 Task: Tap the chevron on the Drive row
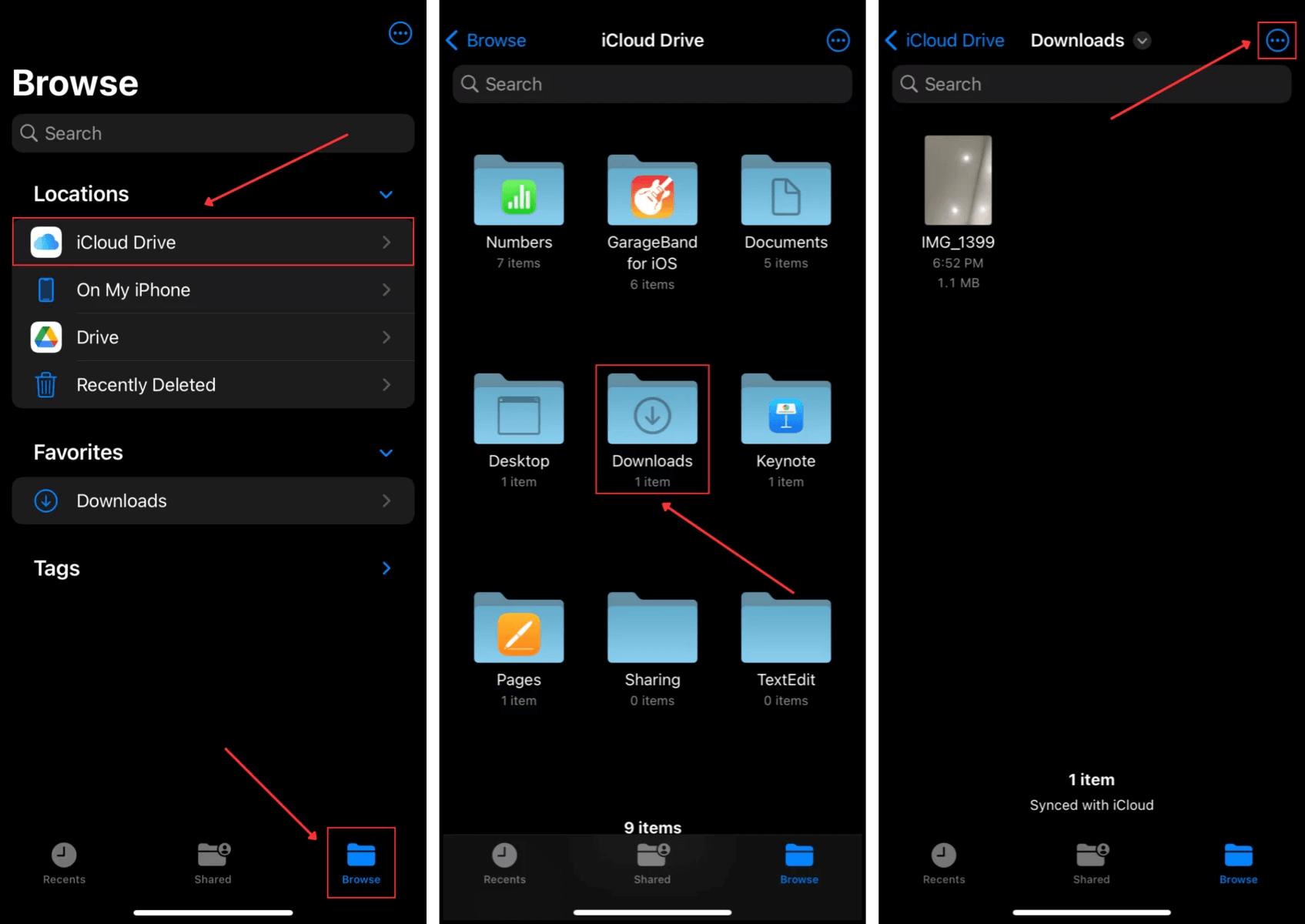pos(386,337)
